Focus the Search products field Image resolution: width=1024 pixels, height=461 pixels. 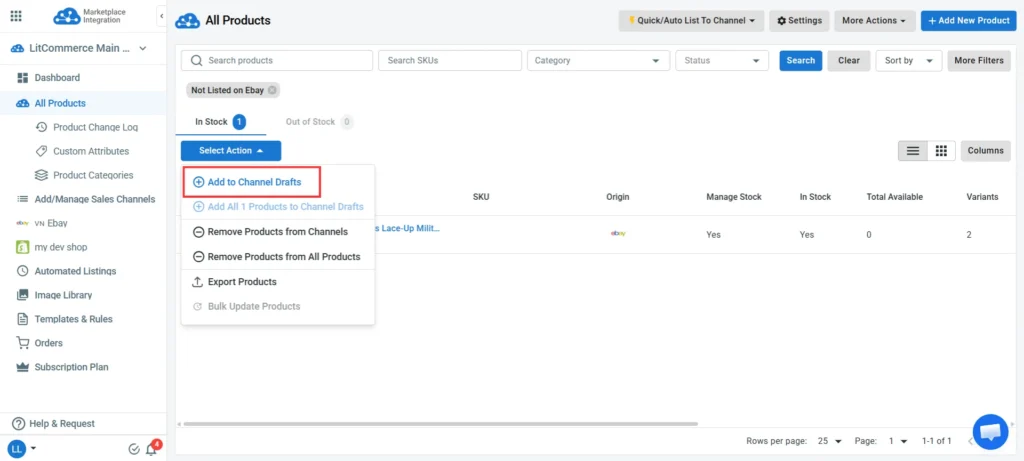click(277, 61)
